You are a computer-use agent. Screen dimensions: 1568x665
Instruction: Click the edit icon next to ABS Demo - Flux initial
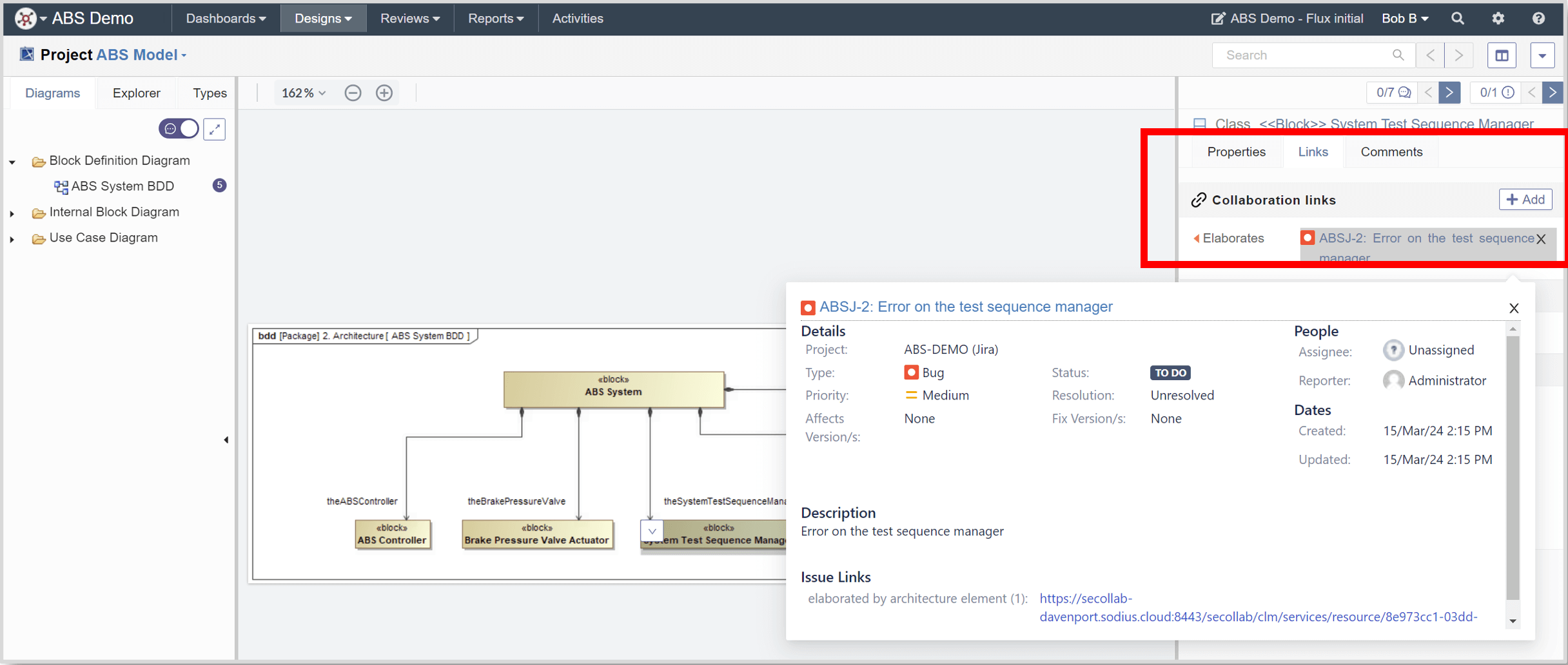pyautogui.click(x=1218, y=18)
